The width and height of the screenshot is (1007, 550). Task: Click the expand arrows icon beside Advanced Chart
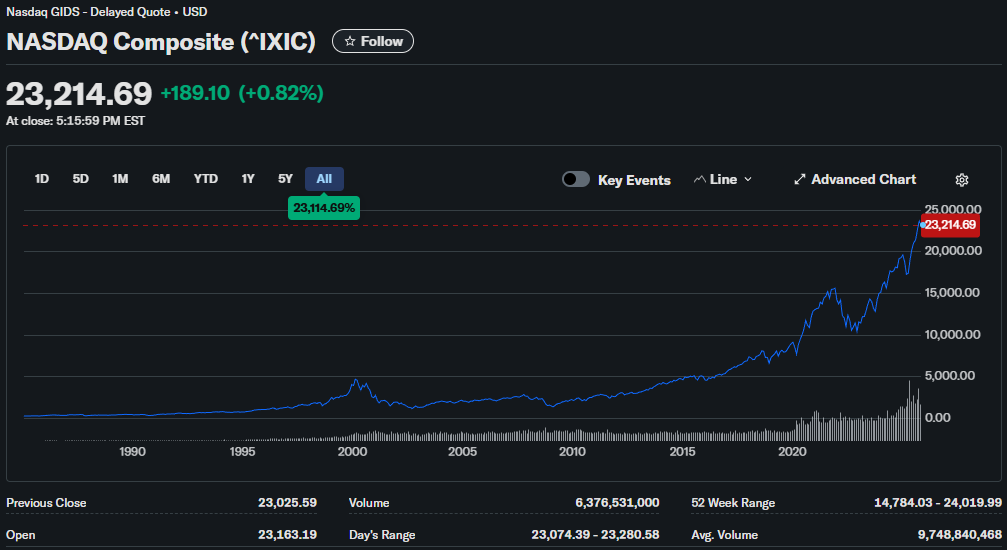coord(800,180)
